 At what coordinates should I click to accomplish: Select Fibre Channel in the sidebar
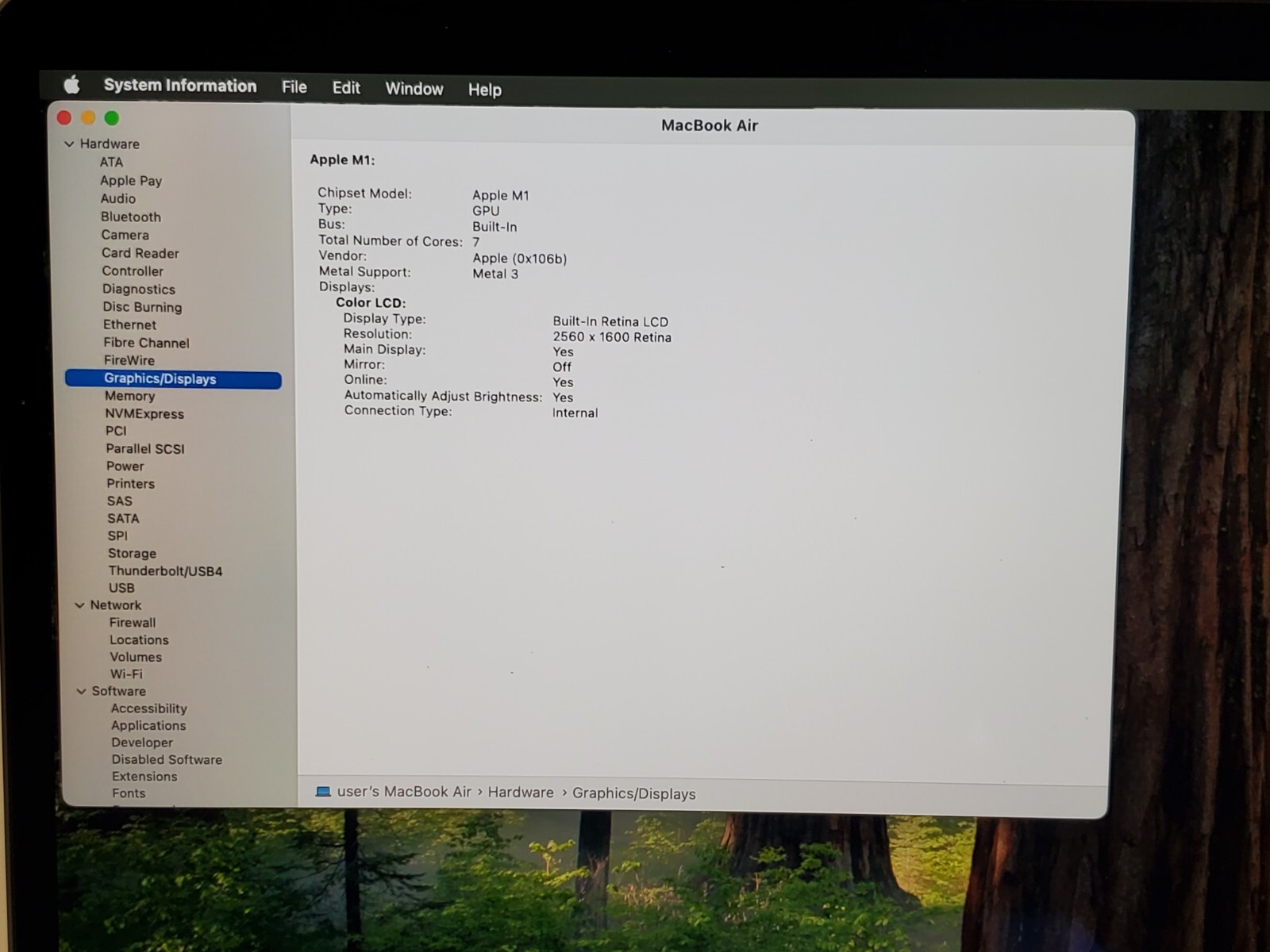coord(146,343)
